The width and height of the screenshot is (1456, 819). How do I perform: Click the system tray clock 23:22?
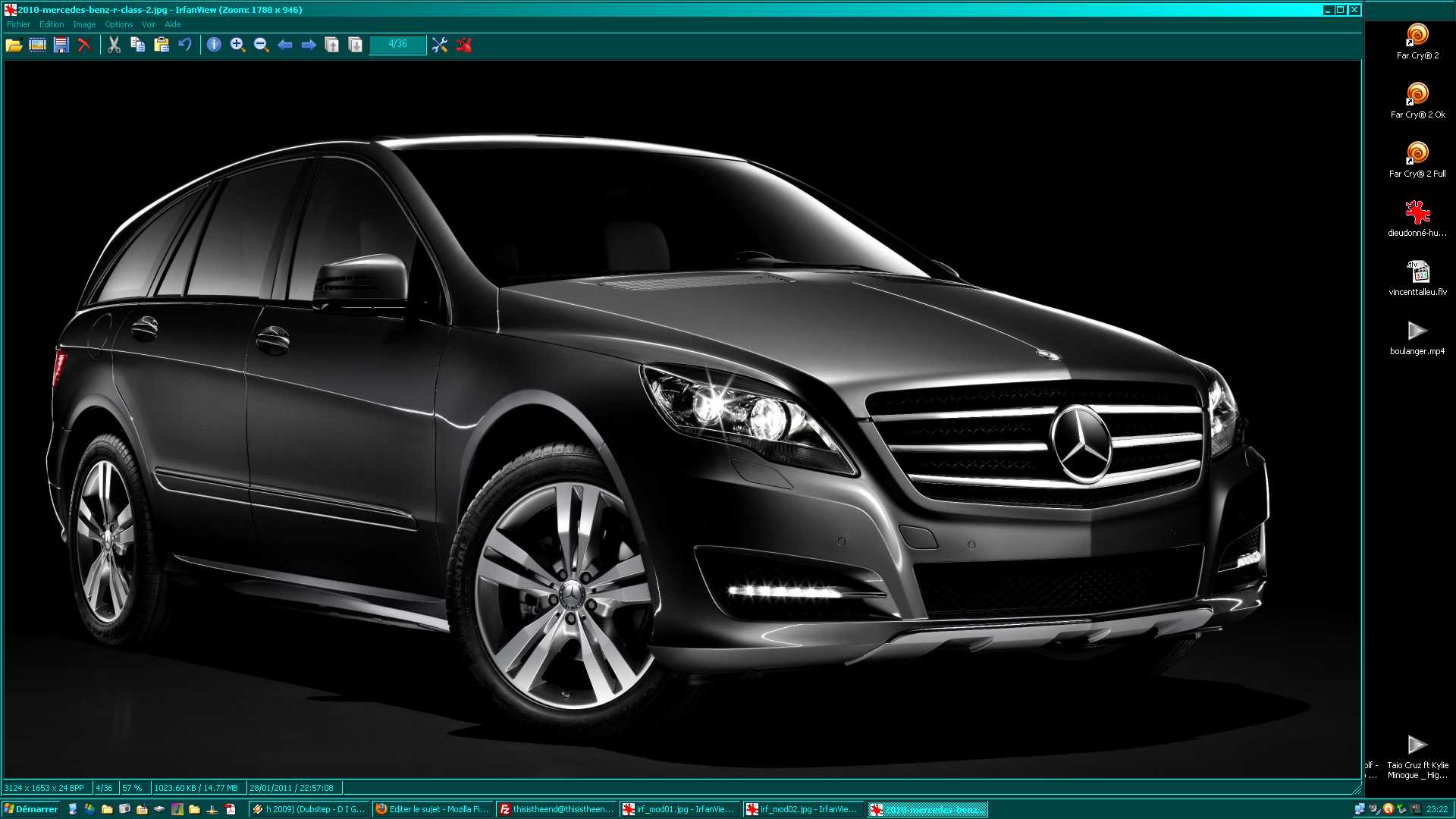click(x=1437, y=809)
